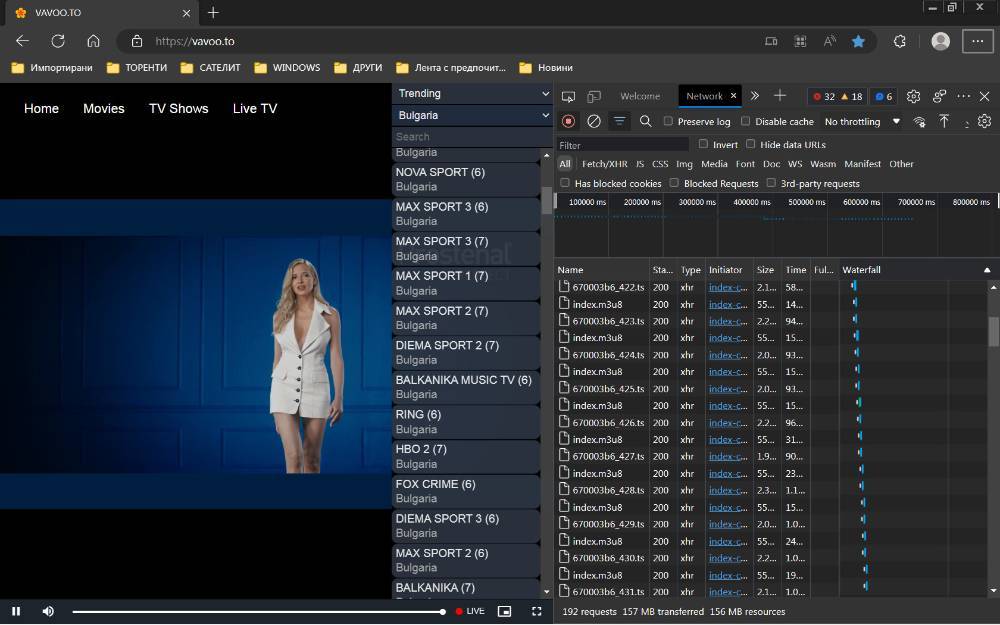Filter requests by Media type
Viewport: 1000px width, 625px height.
(714, 164)
